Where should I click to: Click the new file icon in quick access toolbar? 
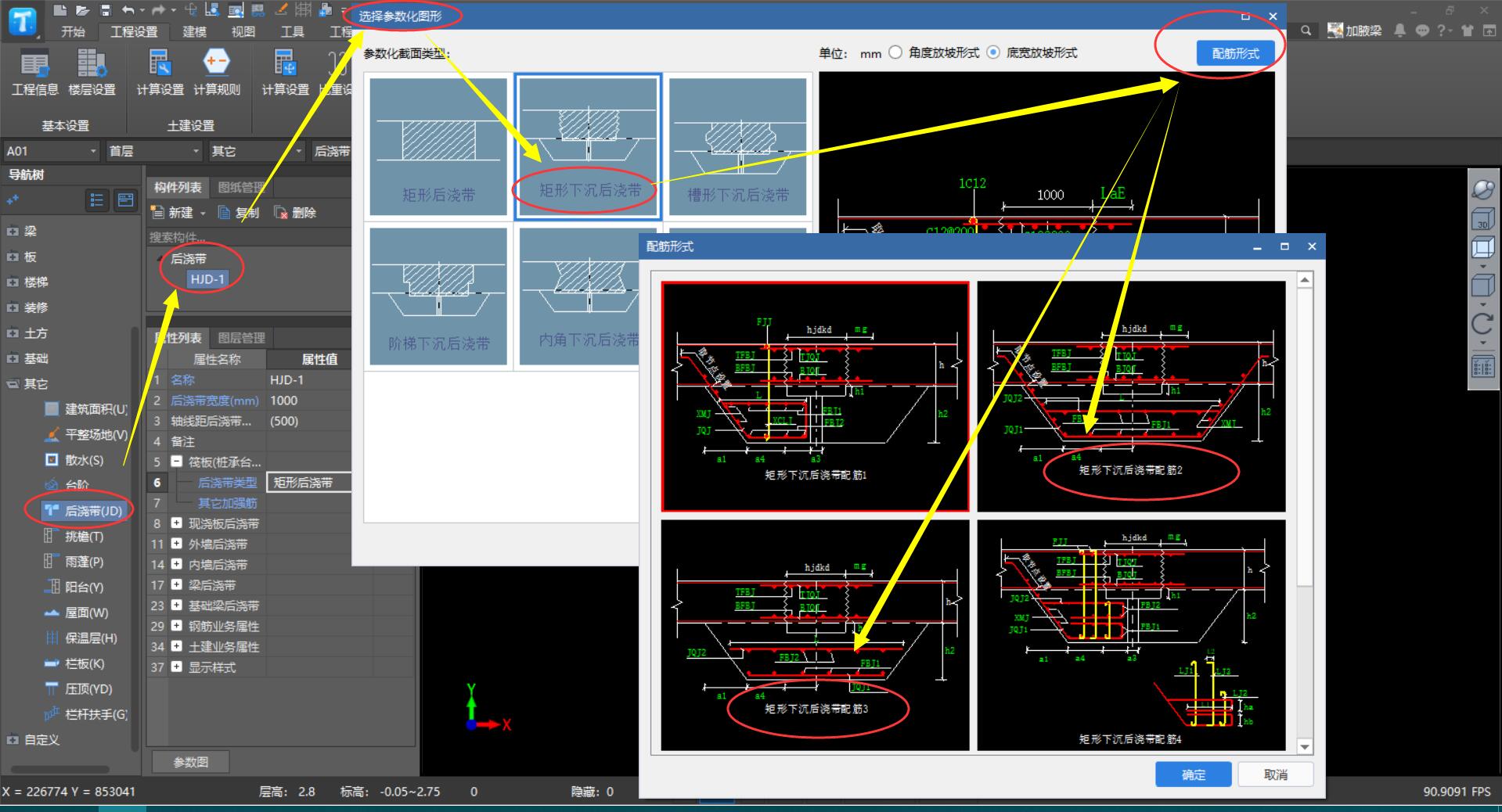pyautogui.click(x=60, y=9)
